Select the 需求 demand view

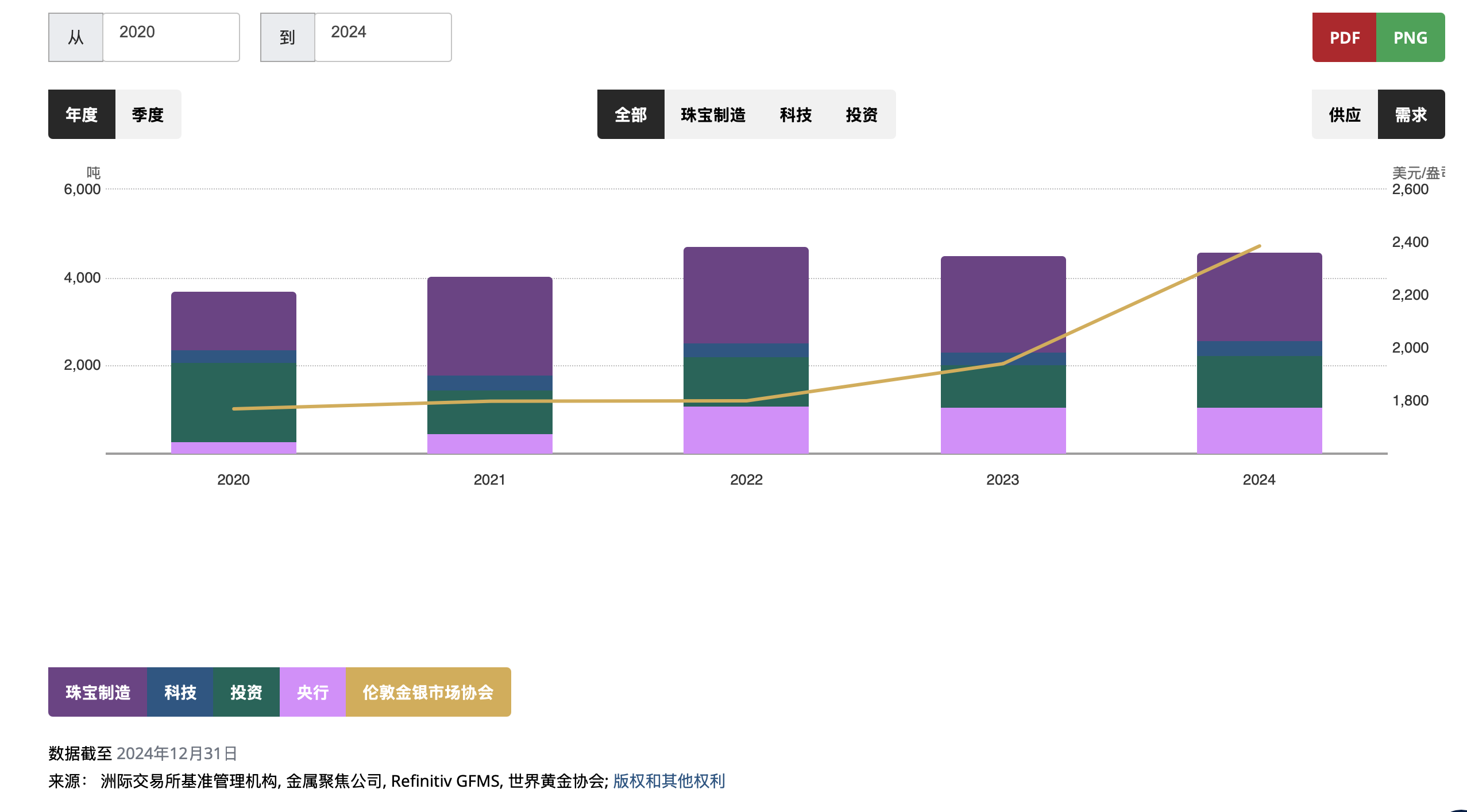point(1411,114)
